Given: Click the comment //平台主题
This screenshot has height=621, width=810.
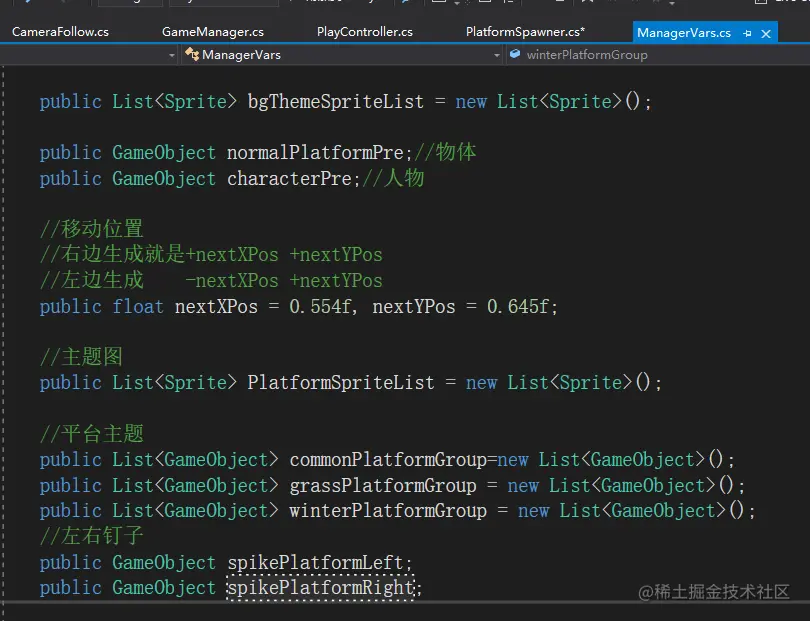Looking at the screenshot, I should [x=92, y=434].
